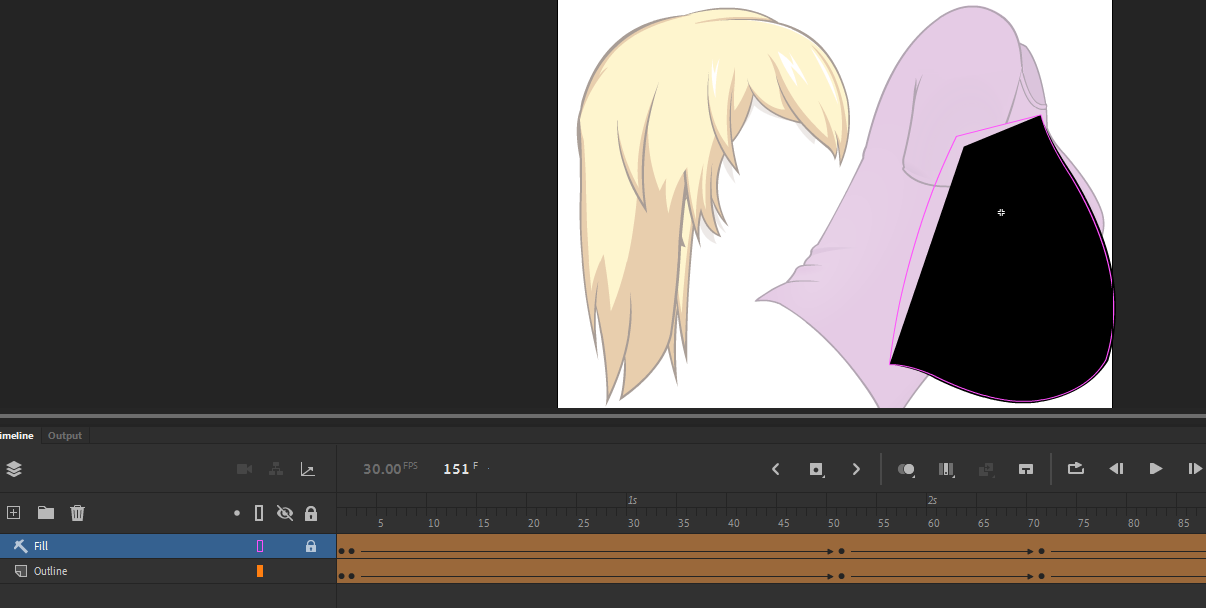Toggle hide all layers eye icon
The height and width of the screenshot is (608, 1206).
coord(285,513)
